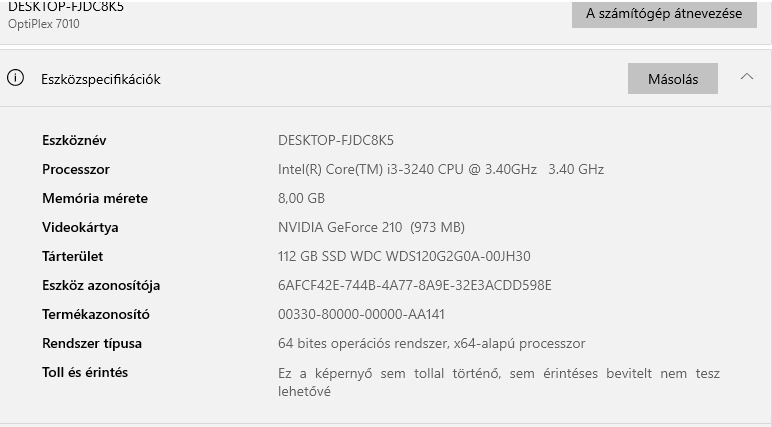772x427 pixels.
Task: Click the Intel Core i3-3240 processor value
Action: click(440, 169)
